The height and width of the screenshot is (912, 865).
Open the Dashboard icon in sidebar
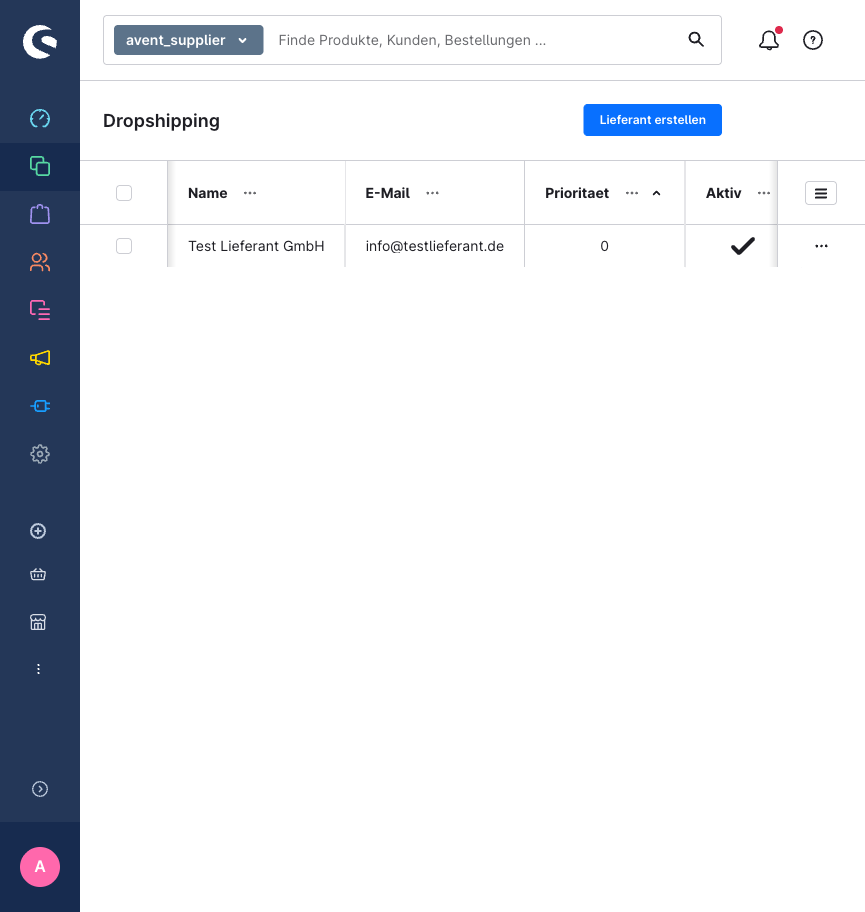pyautogui.click(x=40, y=119)
